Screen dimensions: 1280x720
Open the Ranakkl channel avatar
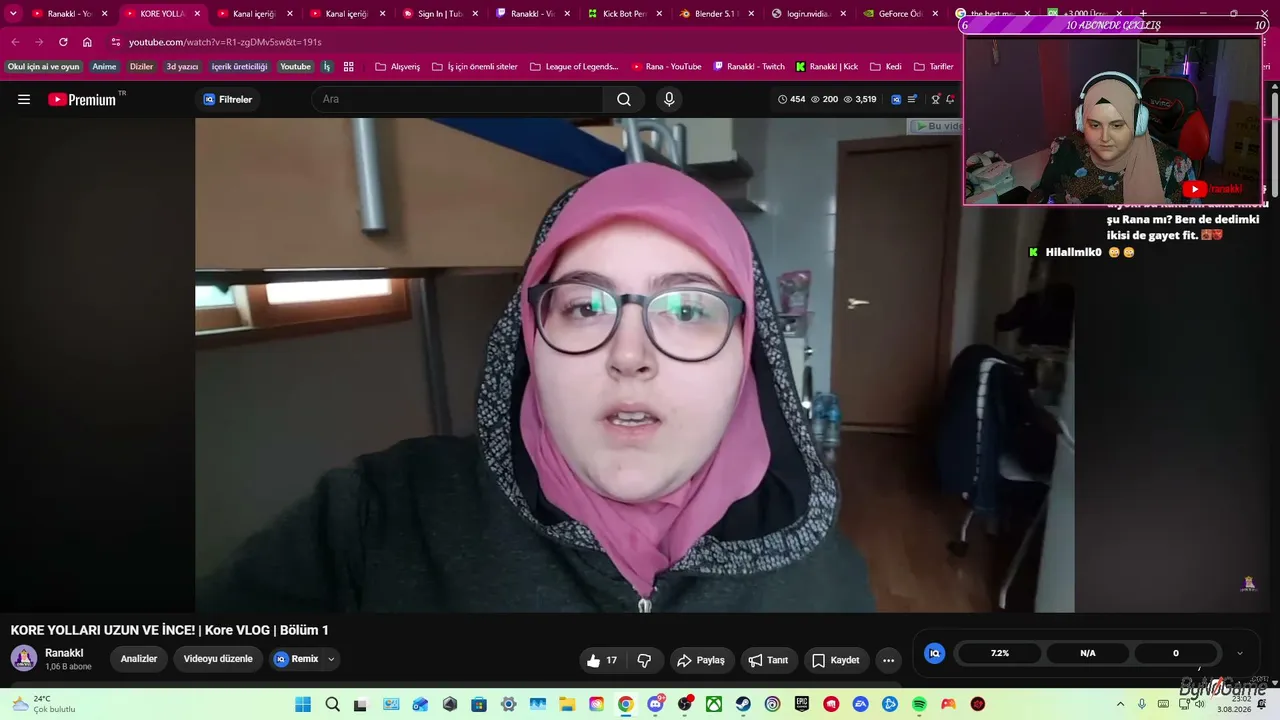click(24, 658)
